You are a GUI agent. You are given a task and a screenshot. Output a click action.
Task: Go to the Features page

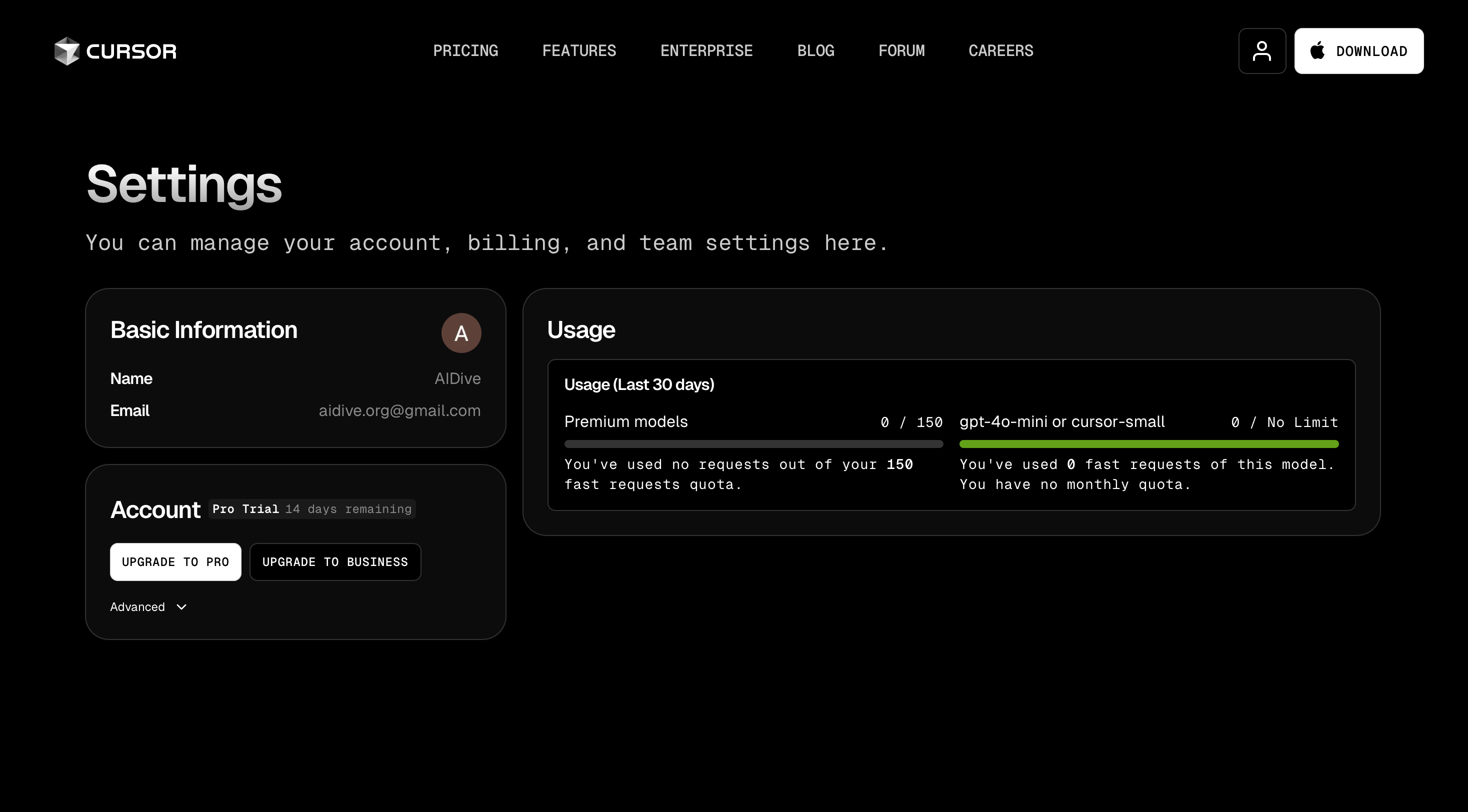579,50
